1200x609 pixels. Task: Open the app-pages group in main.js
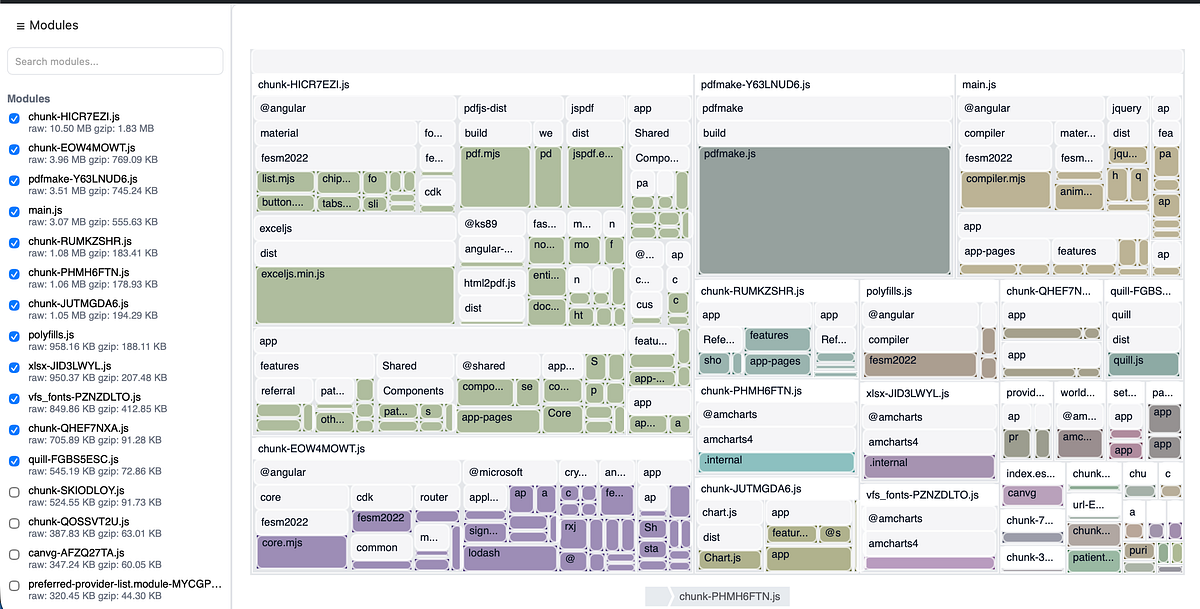1004,251
